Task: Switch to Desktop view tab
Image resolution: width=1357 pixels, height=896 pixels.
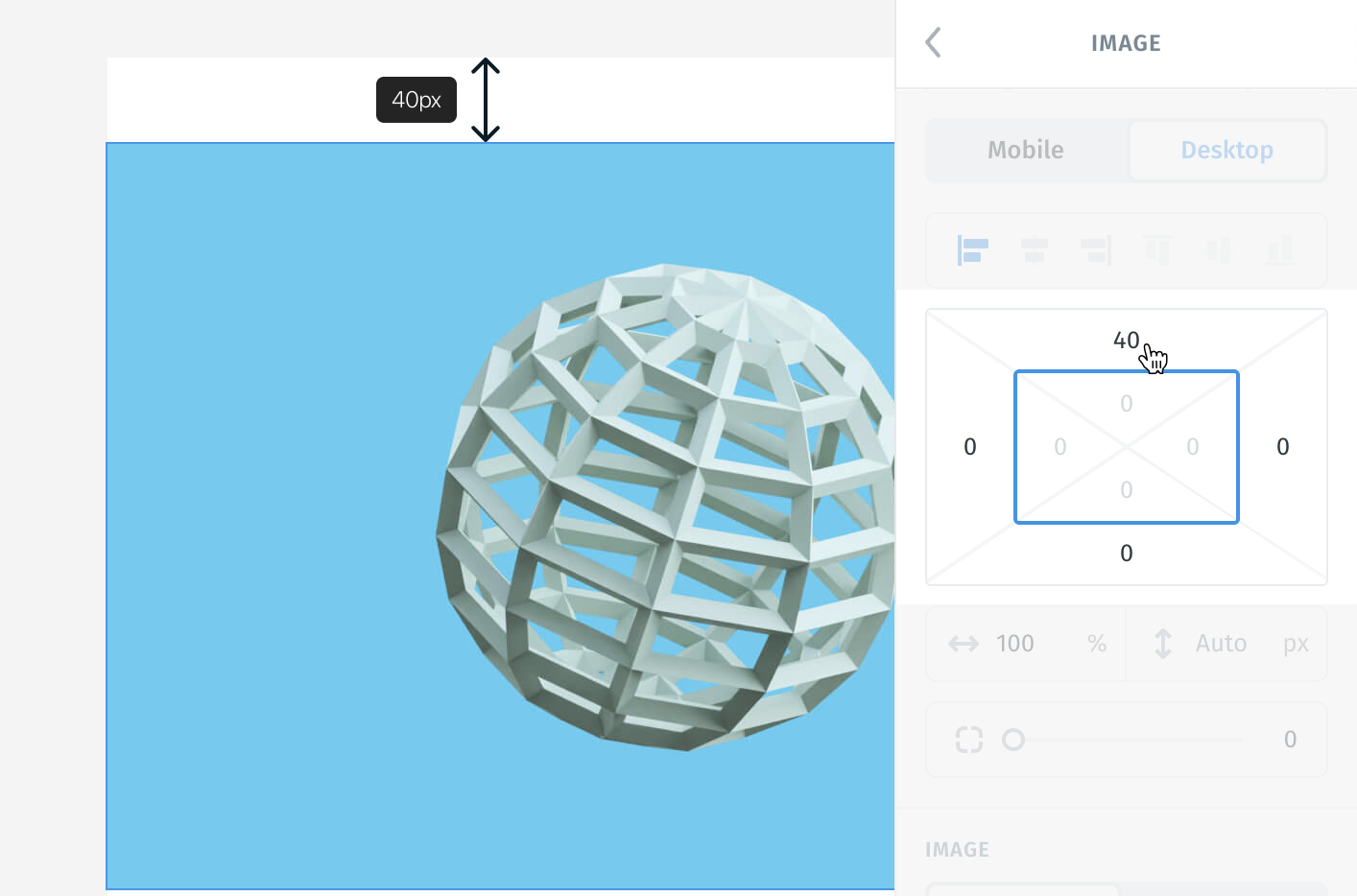Action: pyautogui.click(x=1227, y=150)
